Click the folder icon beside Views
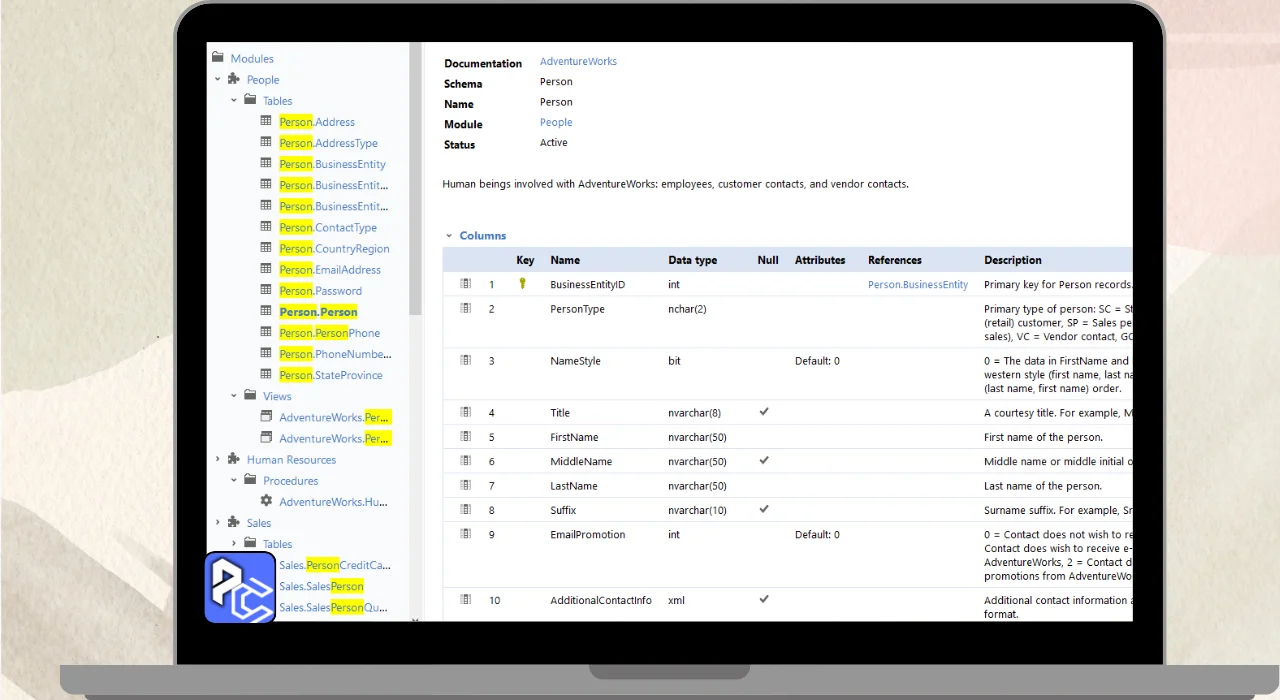Viewport: 1280px width, 700px height. pos(250,396)
